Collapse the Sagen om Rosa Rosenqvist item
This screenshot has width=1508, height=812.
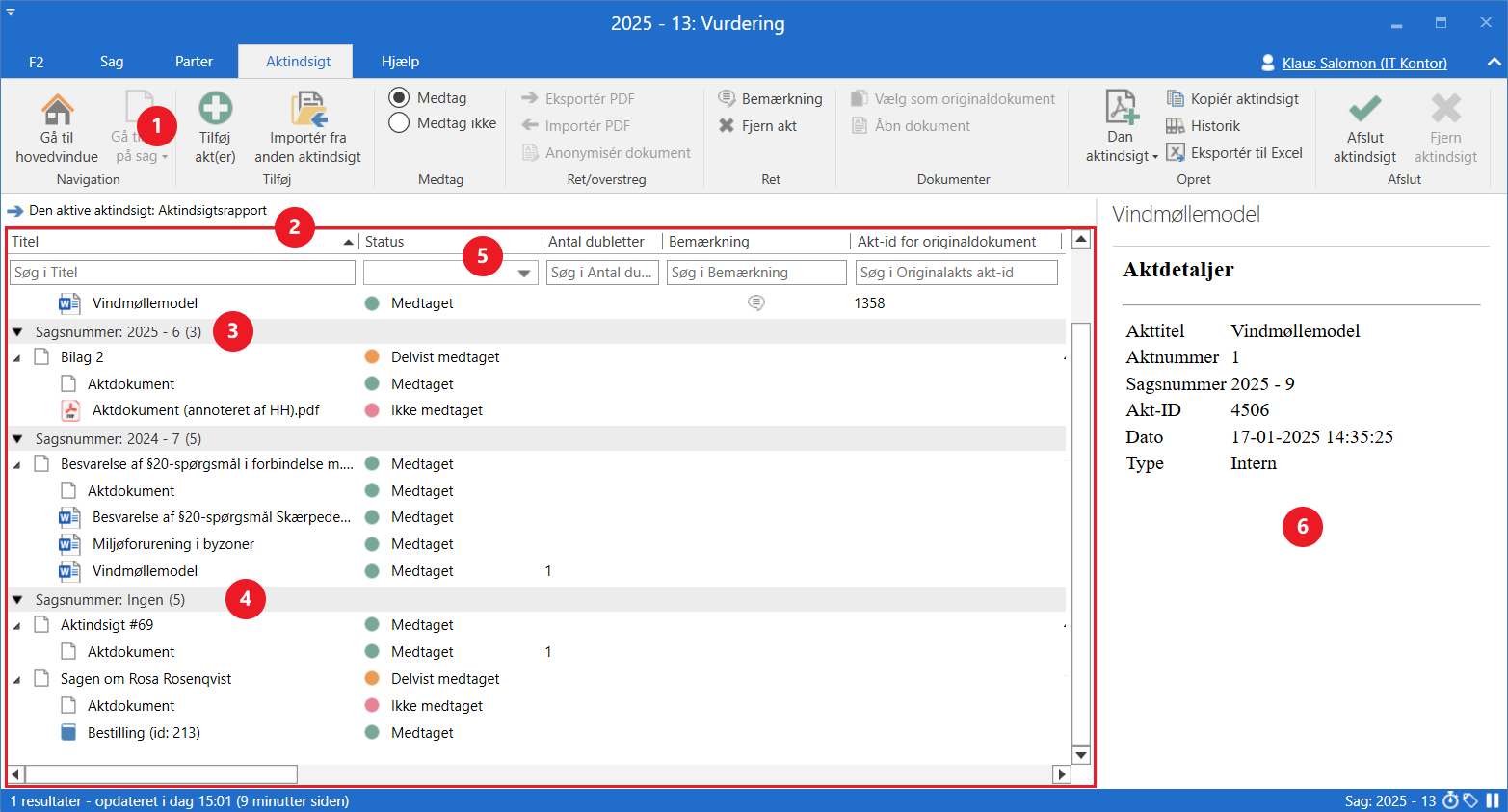pos(17,679)
